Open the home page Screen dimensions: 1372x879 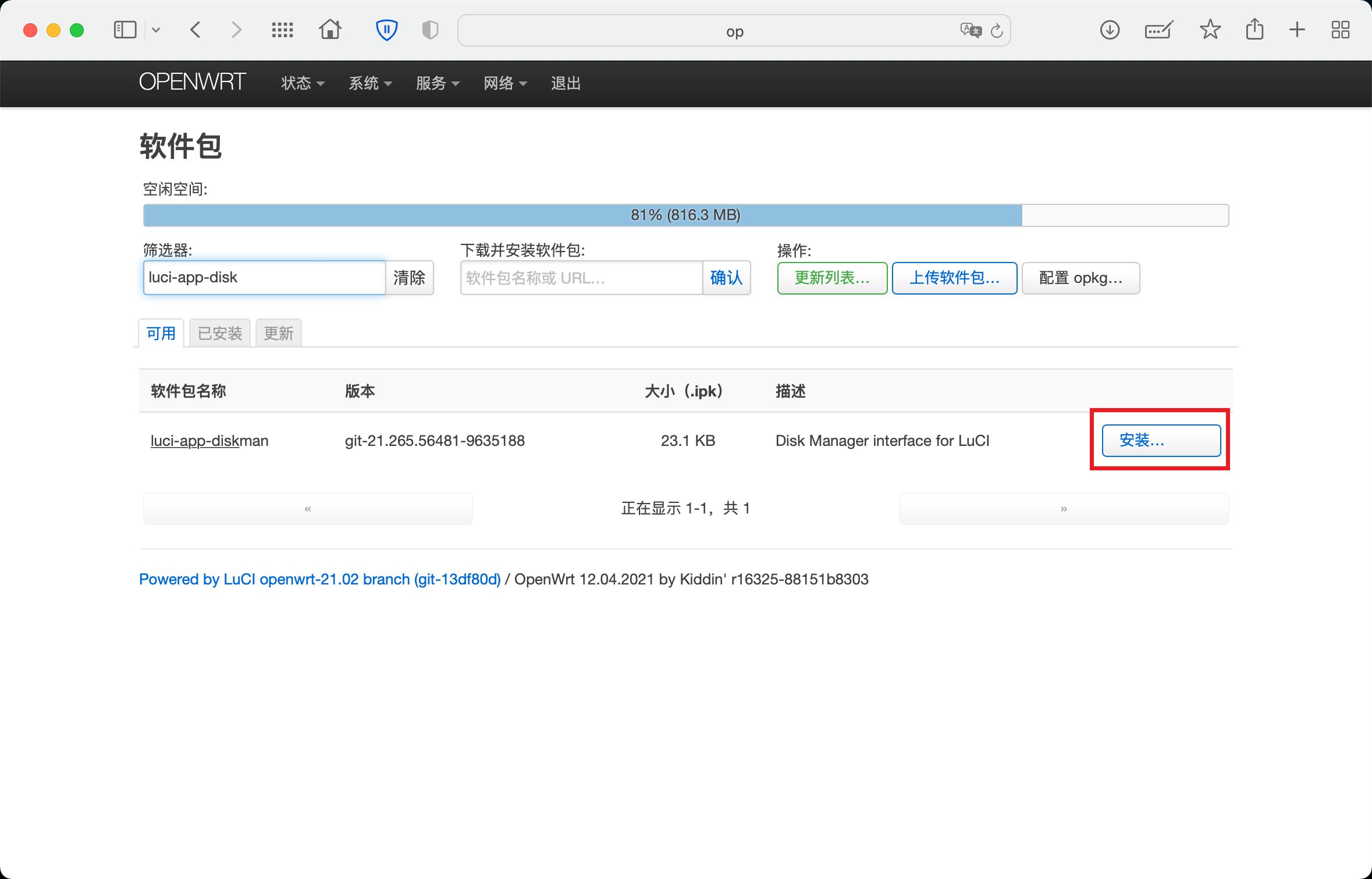click(330, 29)
